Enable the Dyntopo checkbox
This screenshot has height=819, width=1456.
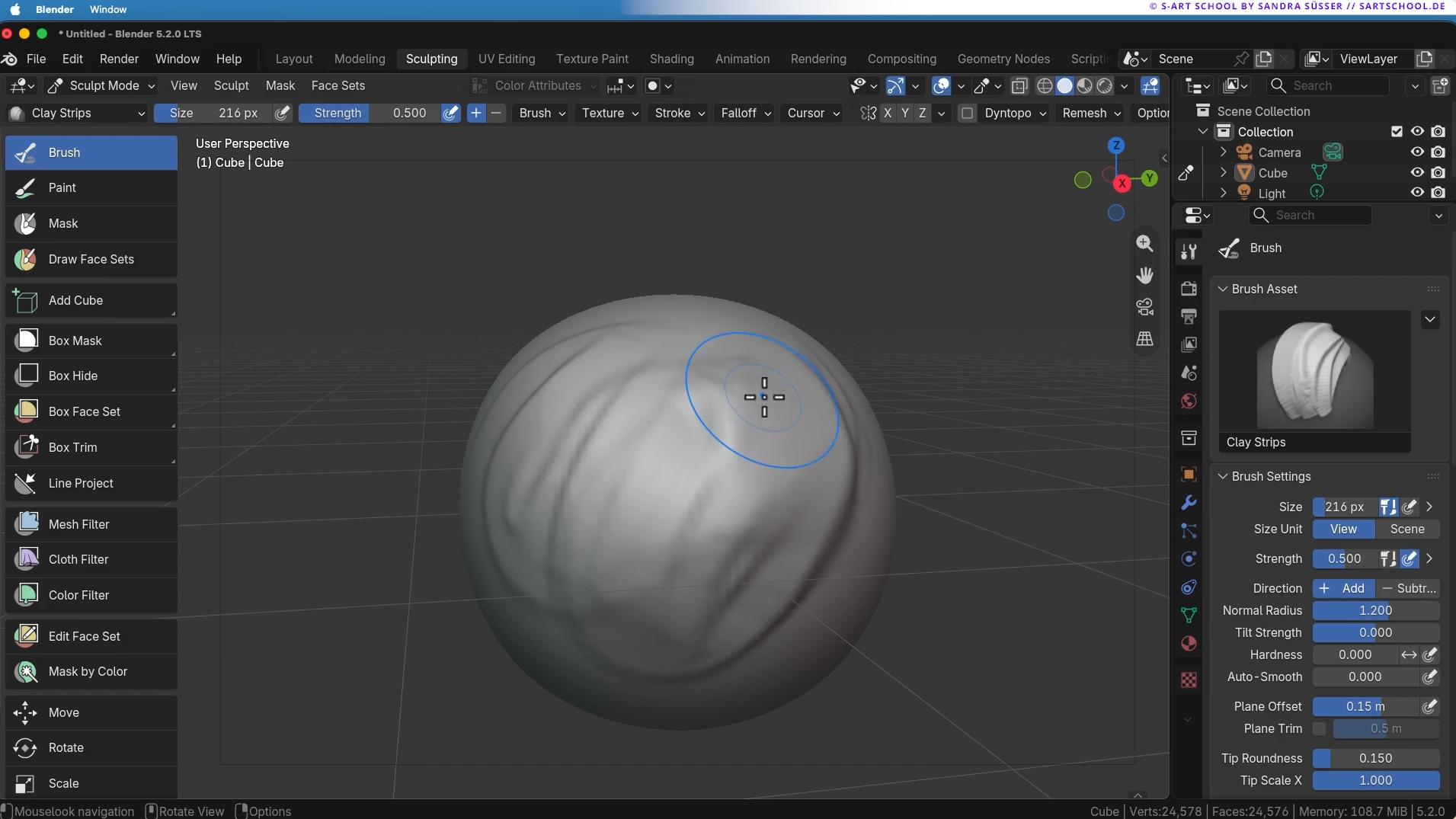968,113
